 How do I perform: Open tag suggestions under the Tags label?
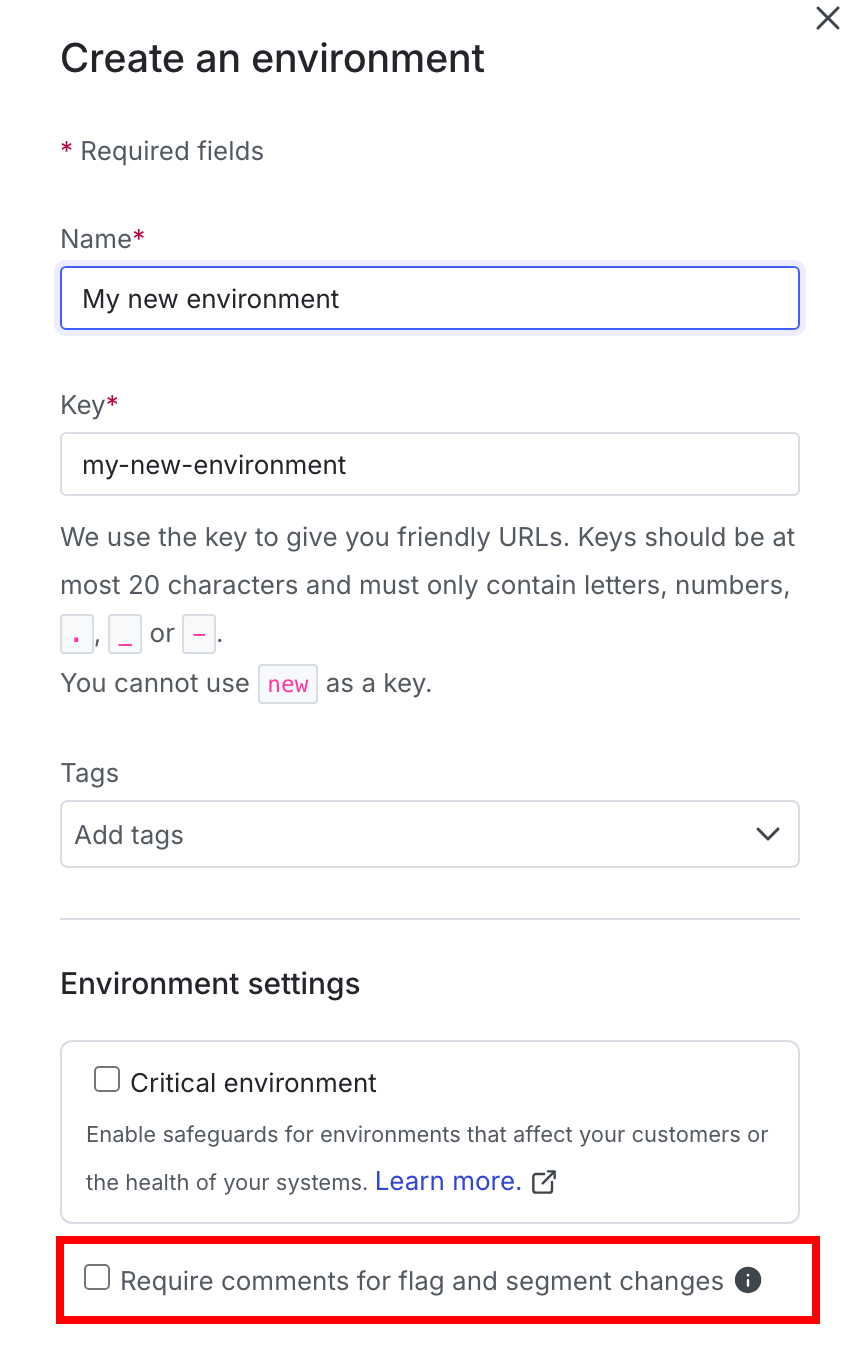pyautogui.click(x=430, y=833)
